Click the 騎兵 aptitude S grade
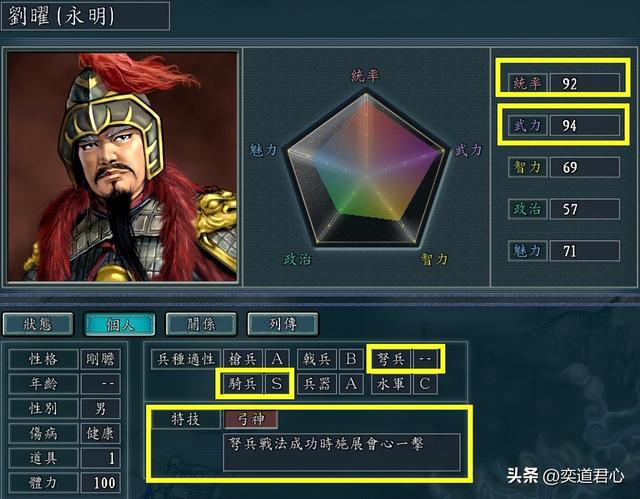 (x=277, y=384)
